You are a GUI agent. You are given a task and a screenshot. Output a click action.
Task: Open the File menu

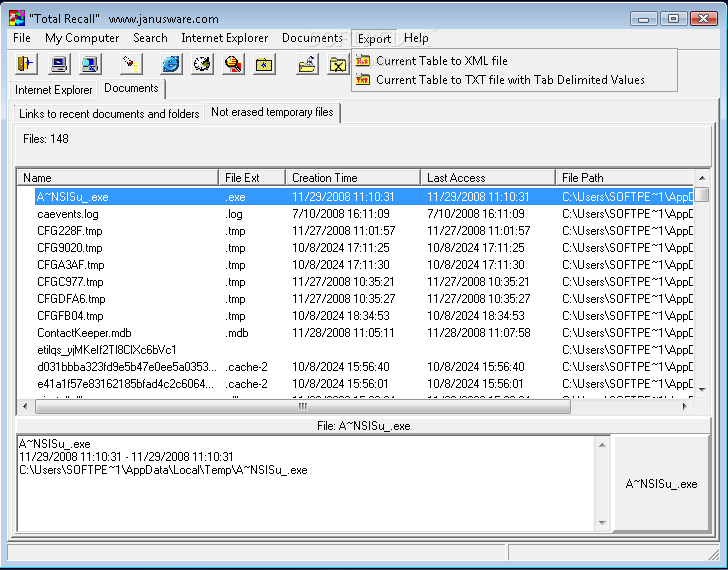click(x=22, y=38)
